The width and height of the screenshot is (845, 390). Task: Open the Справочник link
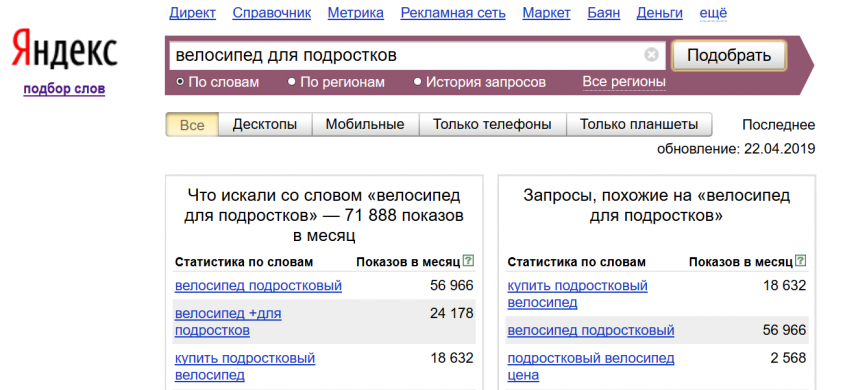pyautogui.click(x=272, y=13)
